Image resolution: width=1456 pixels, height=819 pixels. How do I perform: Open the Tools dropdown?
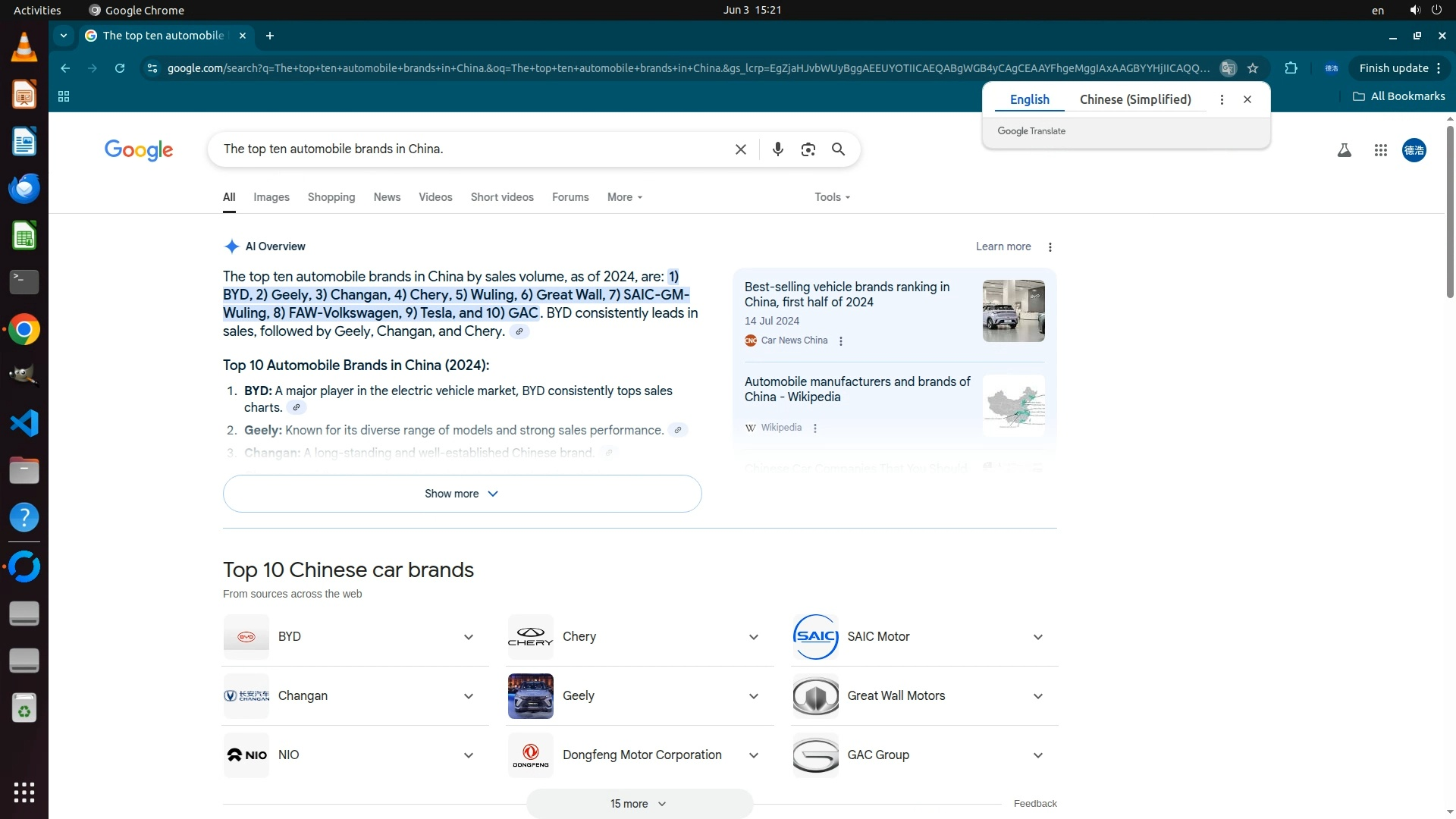click(832, 197)
